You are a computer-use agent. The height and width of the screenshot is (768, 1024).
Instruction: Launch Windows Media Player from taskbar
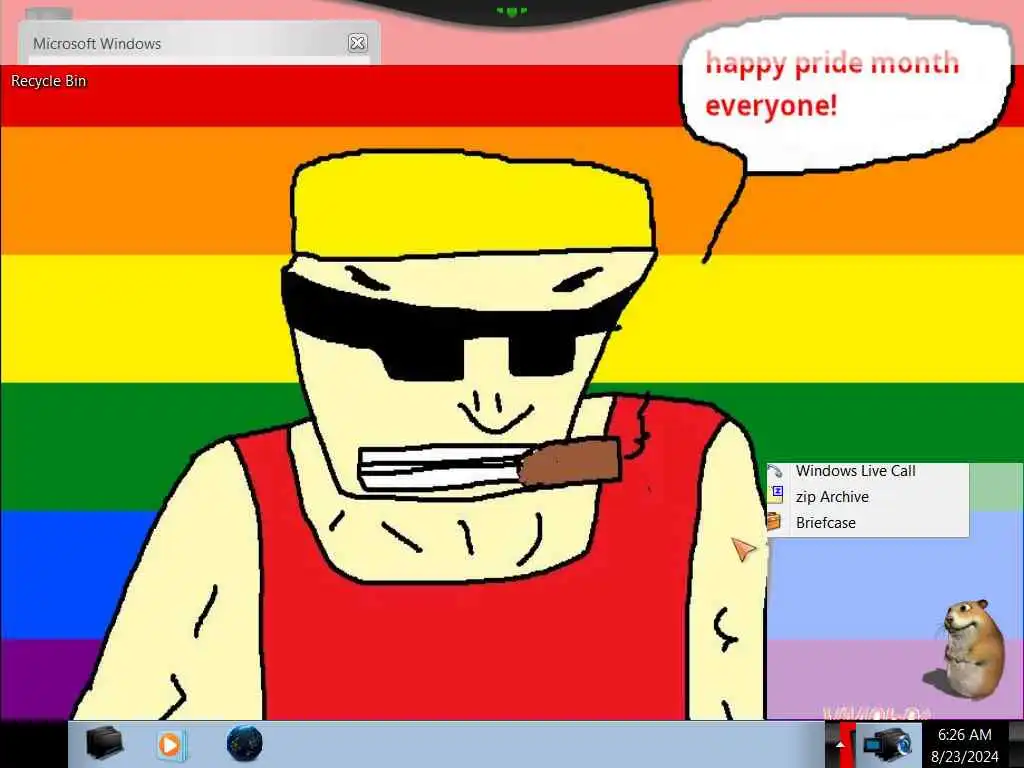click(x=172, y=744)
